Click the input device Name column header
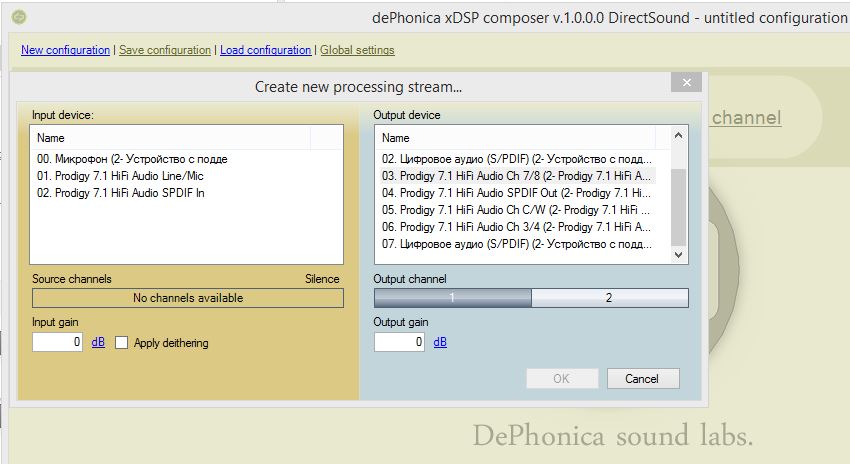 tap(171, 138)
